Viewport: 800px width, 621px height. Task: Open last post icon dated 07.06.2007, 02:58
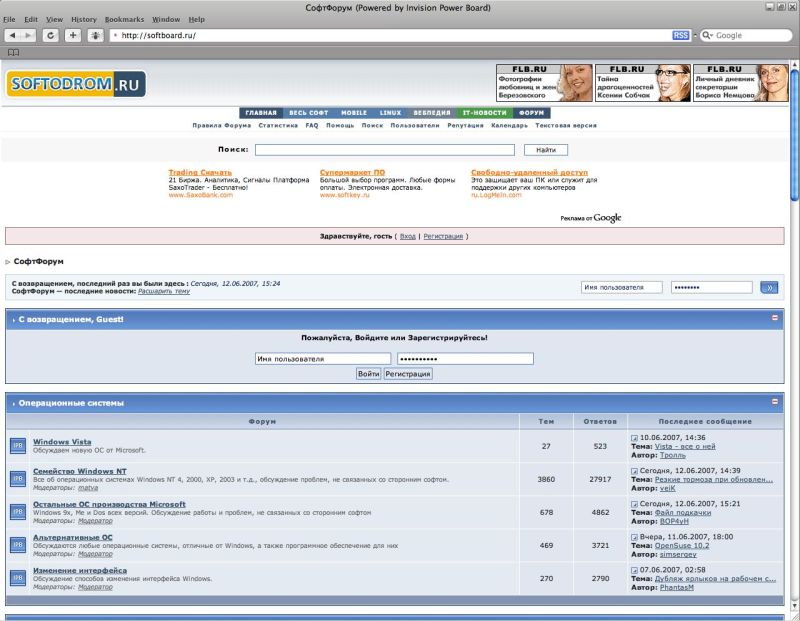point(634,570)
